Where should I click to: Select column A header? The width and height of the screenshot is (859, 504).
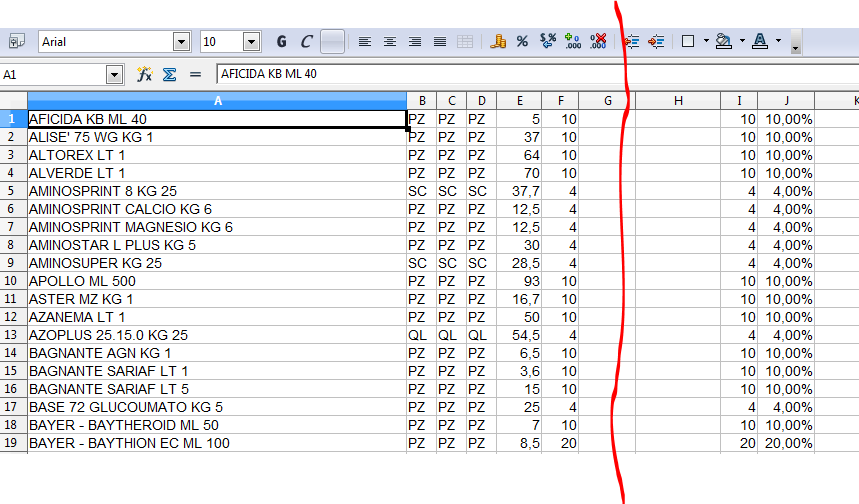tap(217, 101)
